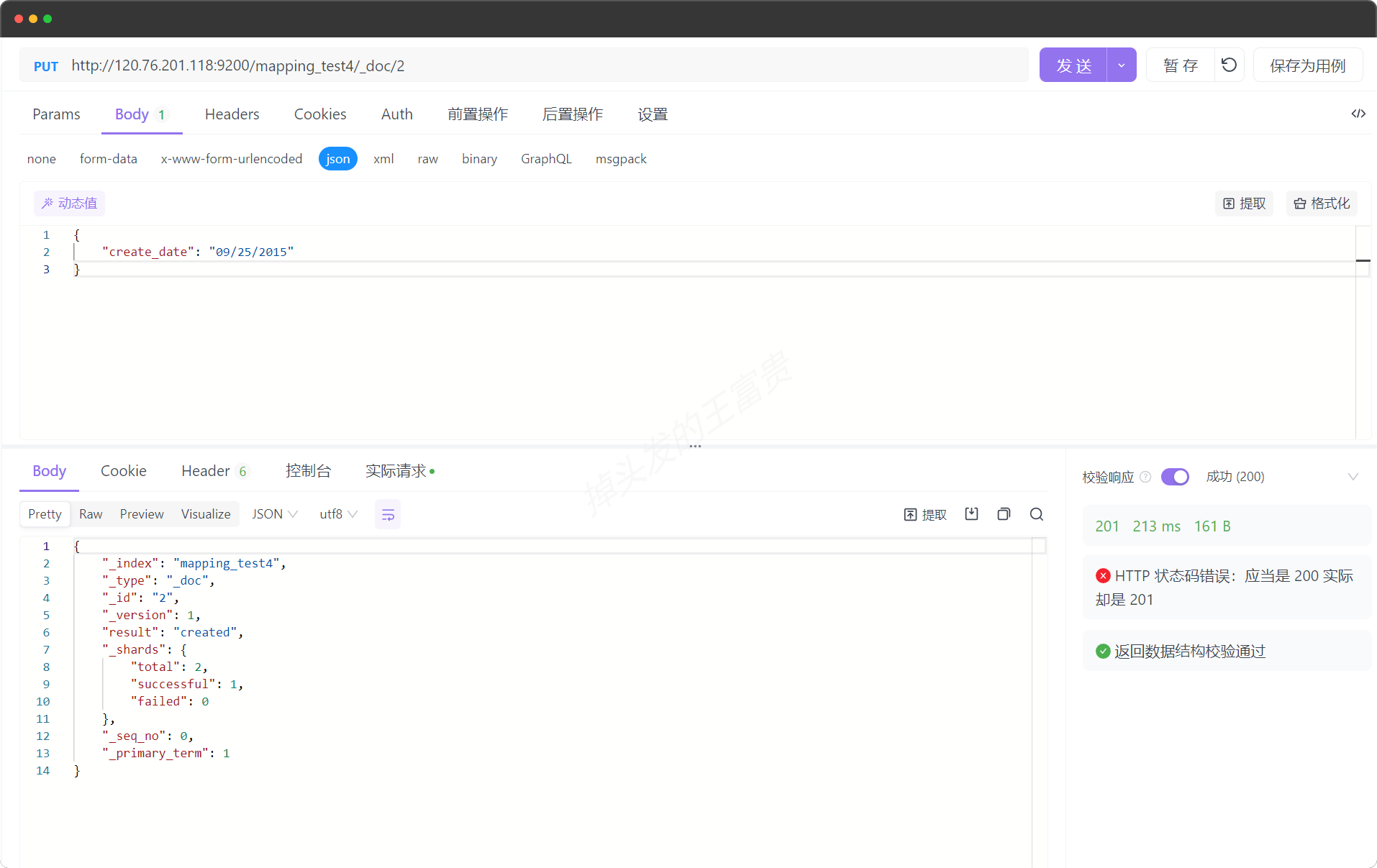This screenshot has width=1377, height=868.
Task: Click the "successful": 1 response line
Action: point(187,684)
